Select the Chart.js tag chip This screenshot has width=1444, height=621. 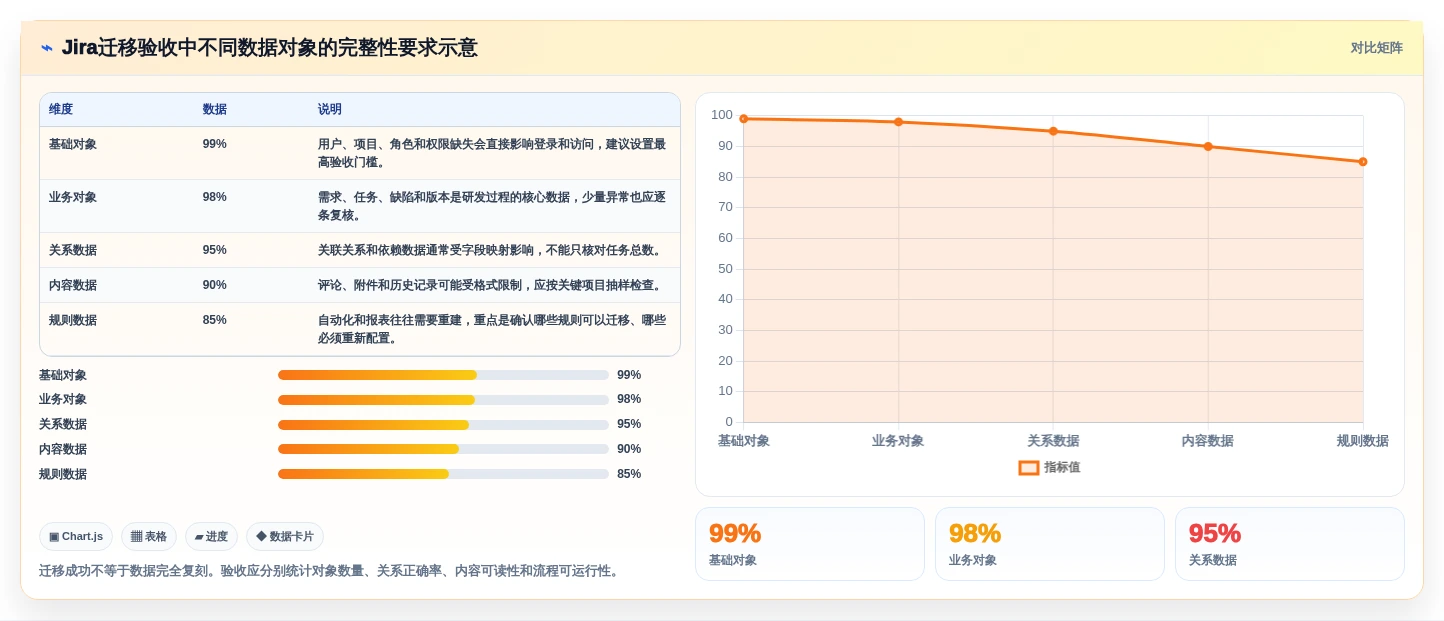tap(76, 536)
